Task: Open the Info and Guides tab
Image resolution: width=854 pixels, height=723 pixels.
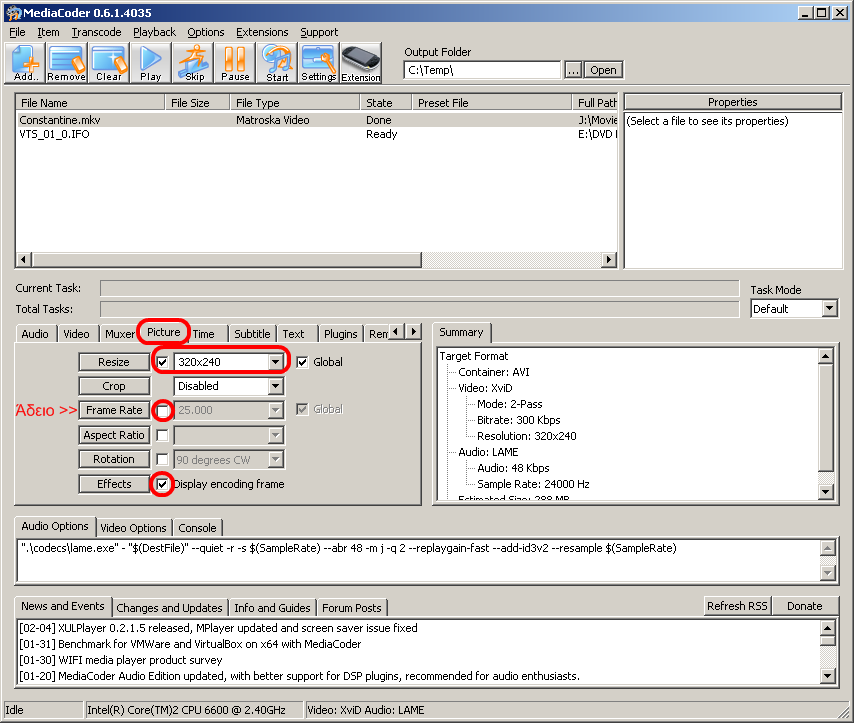Action: click(272, 607)
